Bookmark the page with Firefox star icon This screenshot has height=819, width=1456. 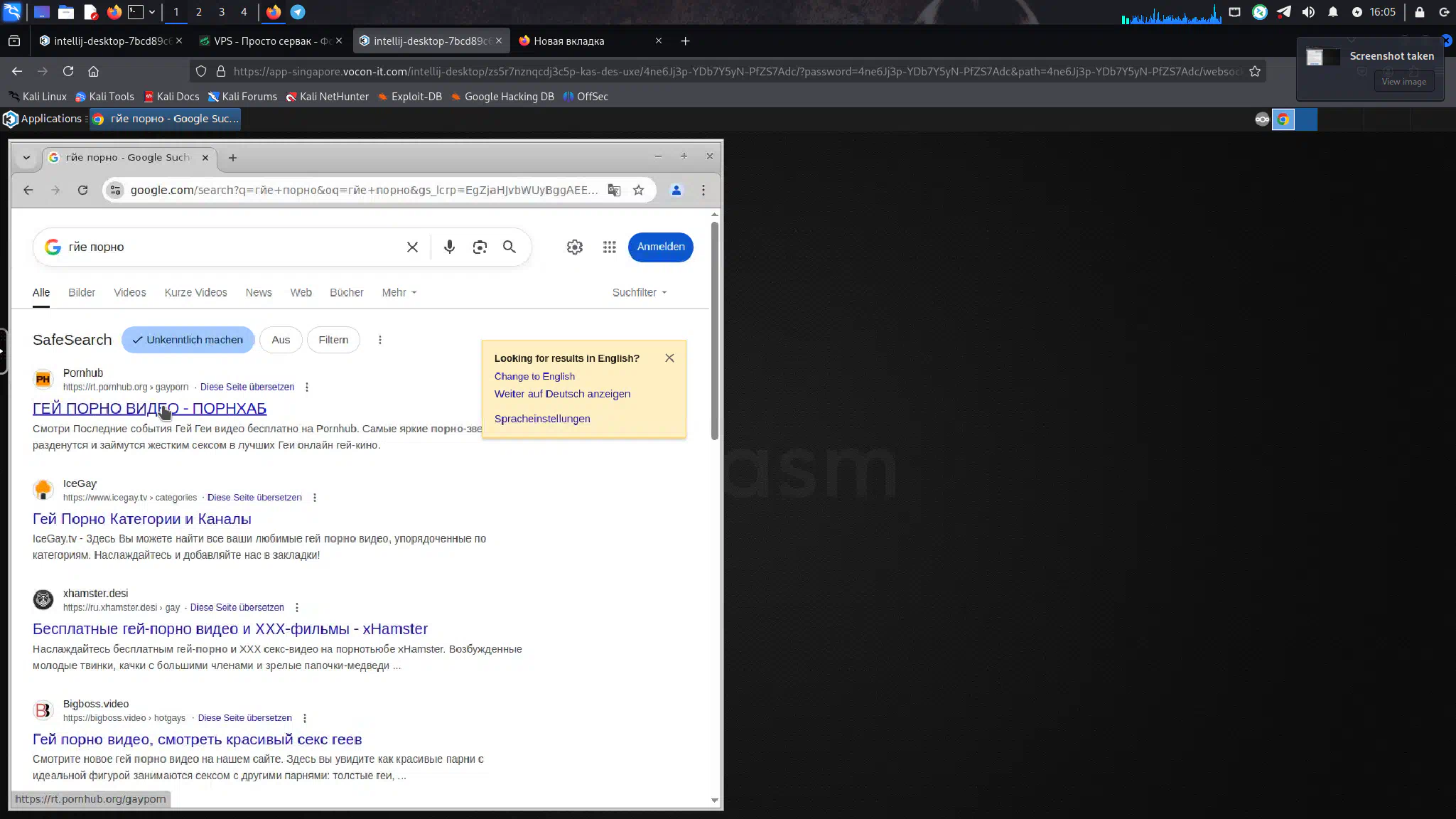[1255, 71]
